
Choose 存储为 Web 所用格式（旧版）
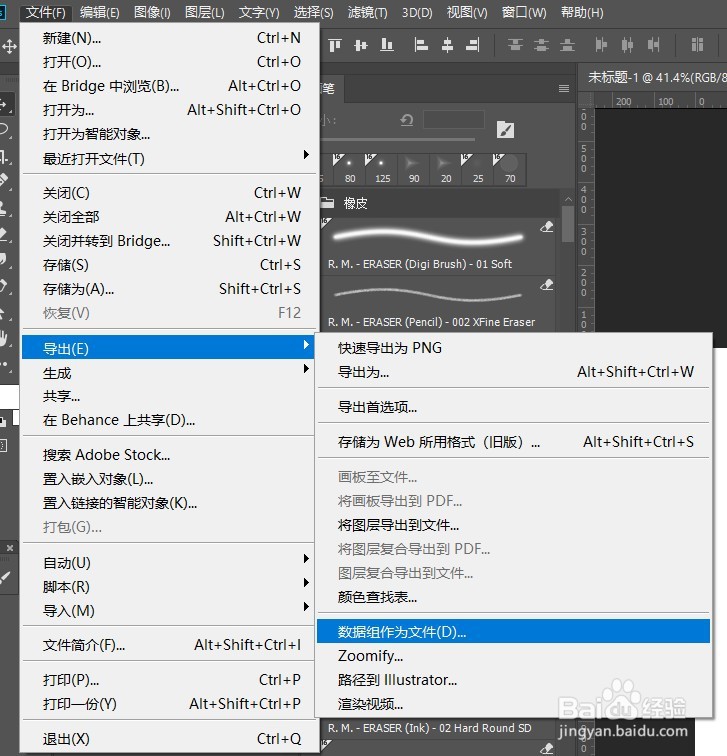[x=513, y=442]
